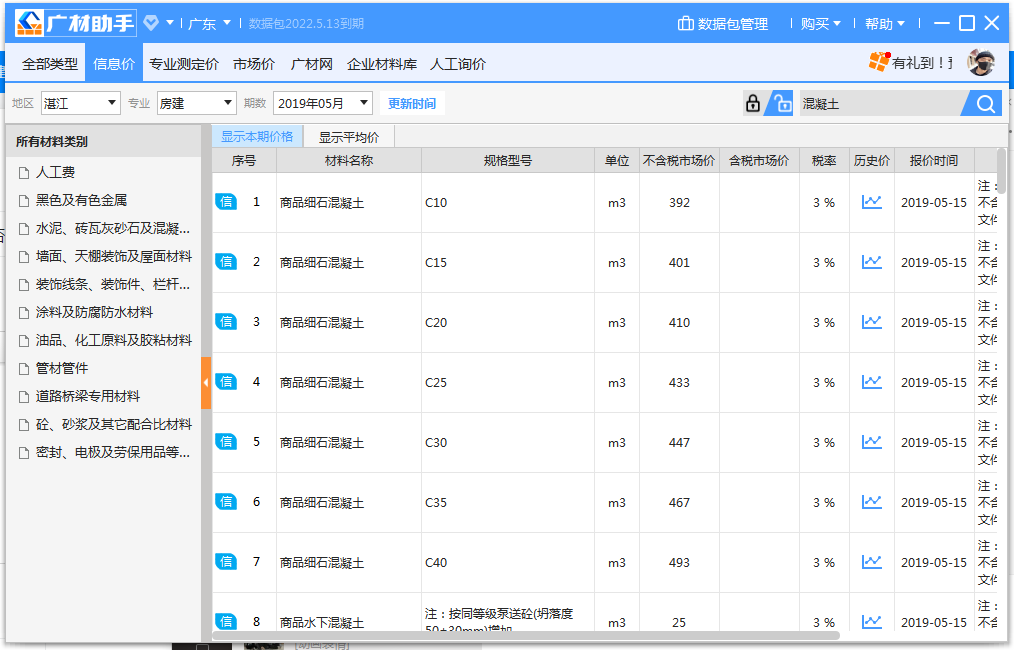
Task: Select 墙面、天棚装饰及屋面材料 category
Action: click(x=113, y=256)
